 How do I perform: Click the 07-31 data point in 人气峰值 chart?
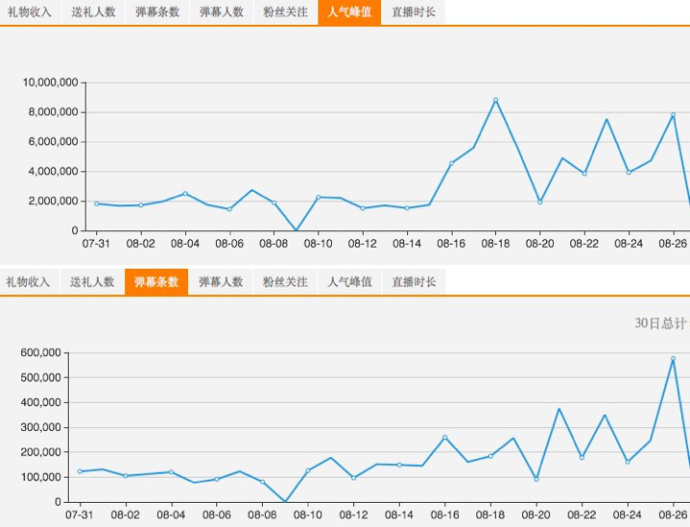(96, 204)
